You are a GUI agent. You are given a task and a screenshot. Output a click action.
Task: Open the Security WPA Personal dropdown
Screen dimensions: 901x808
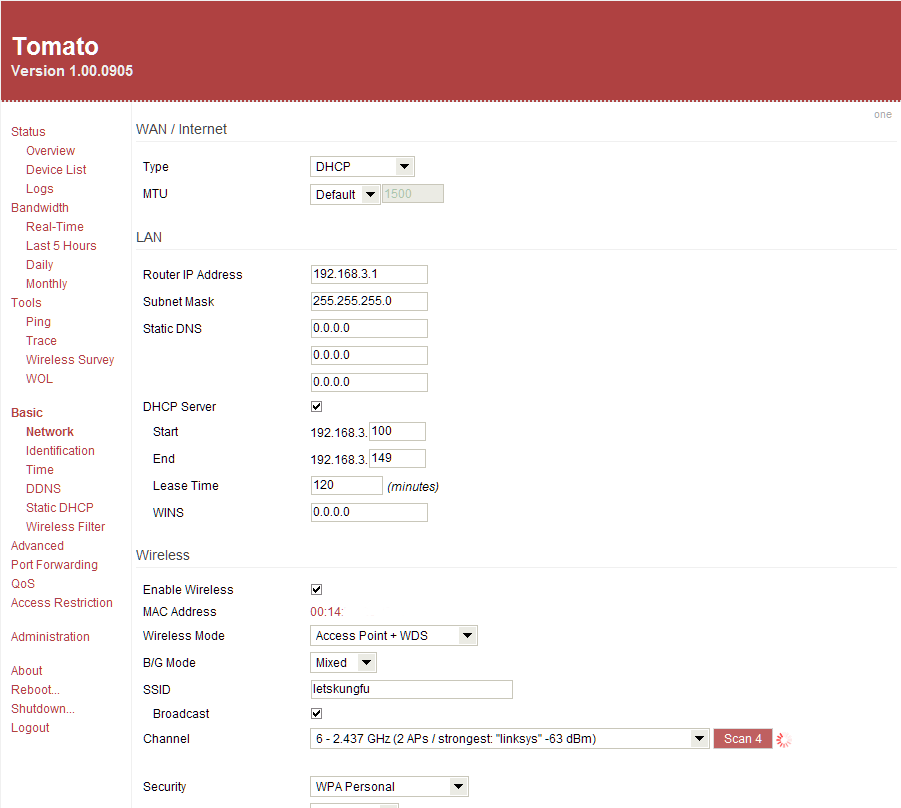(389, 787)
